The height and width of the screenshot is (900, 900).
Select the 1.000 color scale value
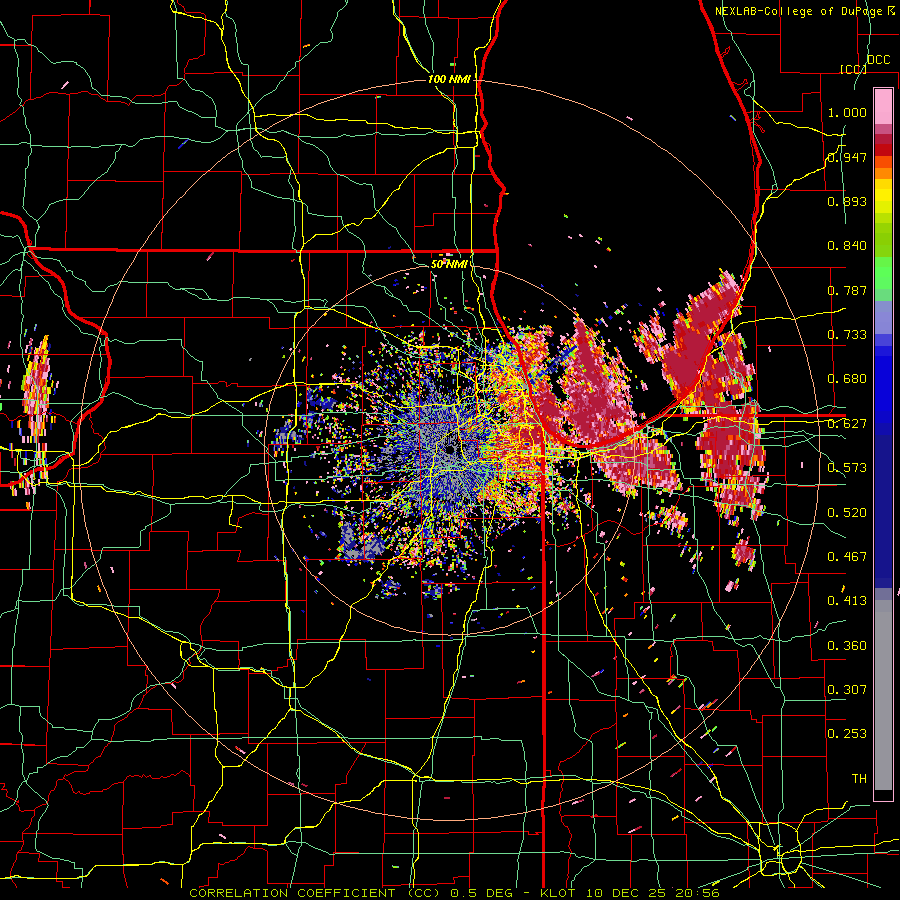click(x=847, y=112)
